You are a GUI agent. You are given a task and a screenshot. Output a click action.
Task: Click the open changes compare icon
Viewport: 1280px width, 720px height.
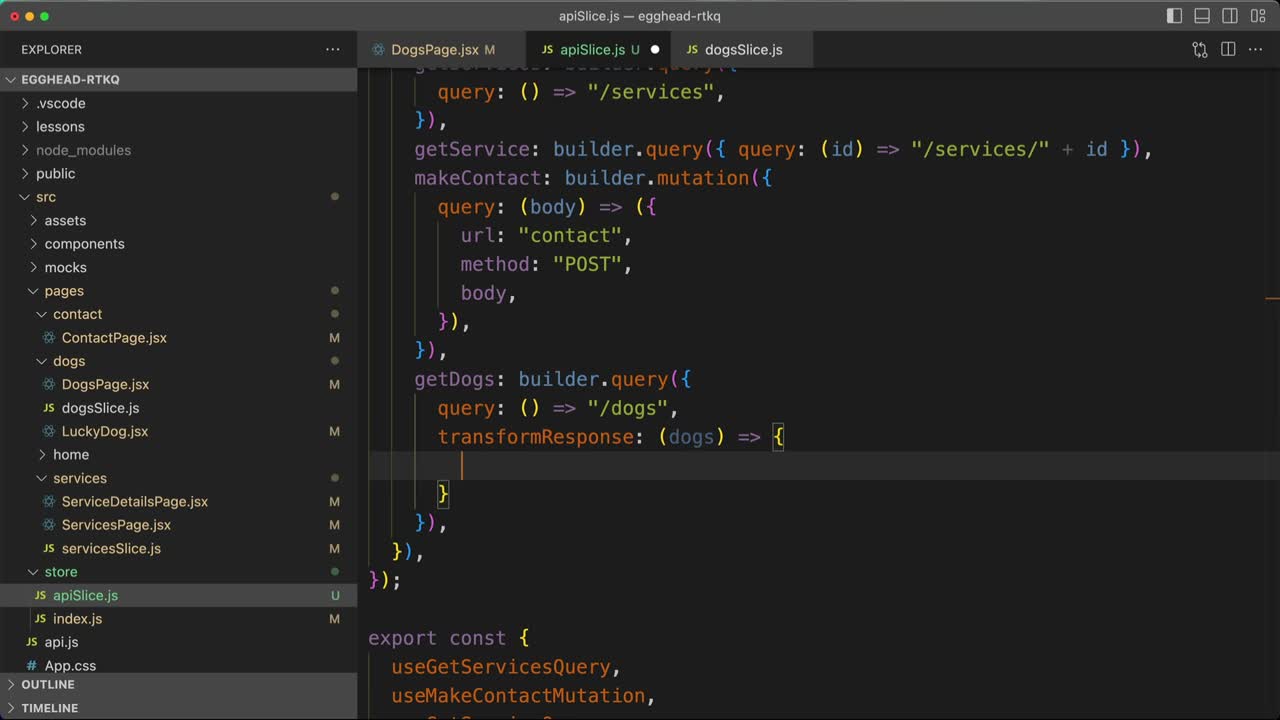(1199, 49)
